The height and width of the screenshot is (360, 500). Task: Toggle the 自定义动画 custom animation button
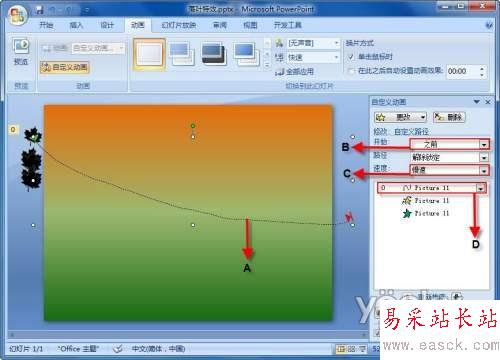coord(65,67)
